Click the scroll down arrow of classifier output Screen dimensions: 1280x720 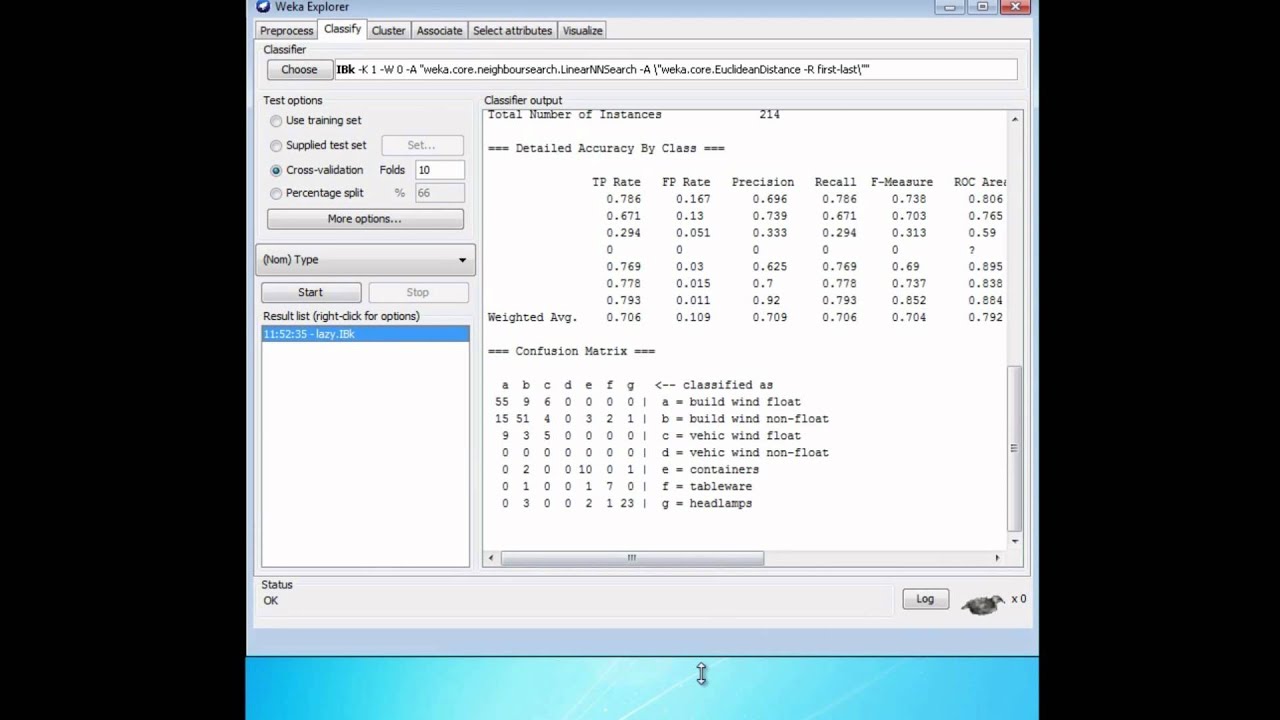click(1015, 541)
